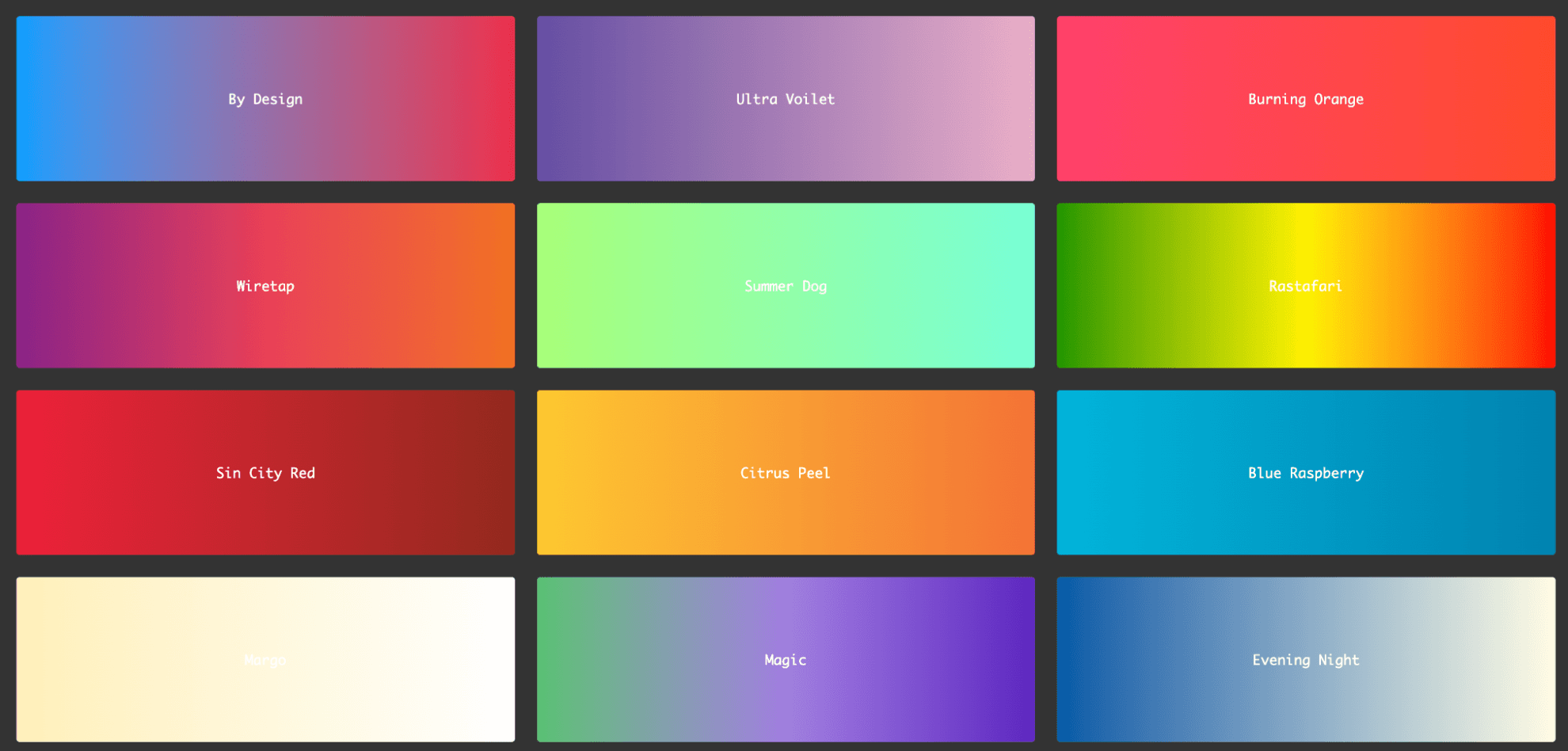The image size is (1568, 751).
Task: Click the 'Magic' gradient swatch
Action: pyautogui.click(x=785, y=659)
